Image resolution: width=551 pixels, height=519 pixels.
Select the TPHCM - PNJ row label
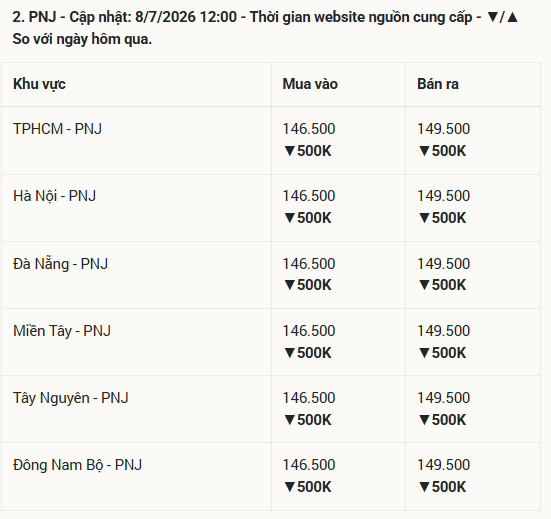tap(57, 129)
